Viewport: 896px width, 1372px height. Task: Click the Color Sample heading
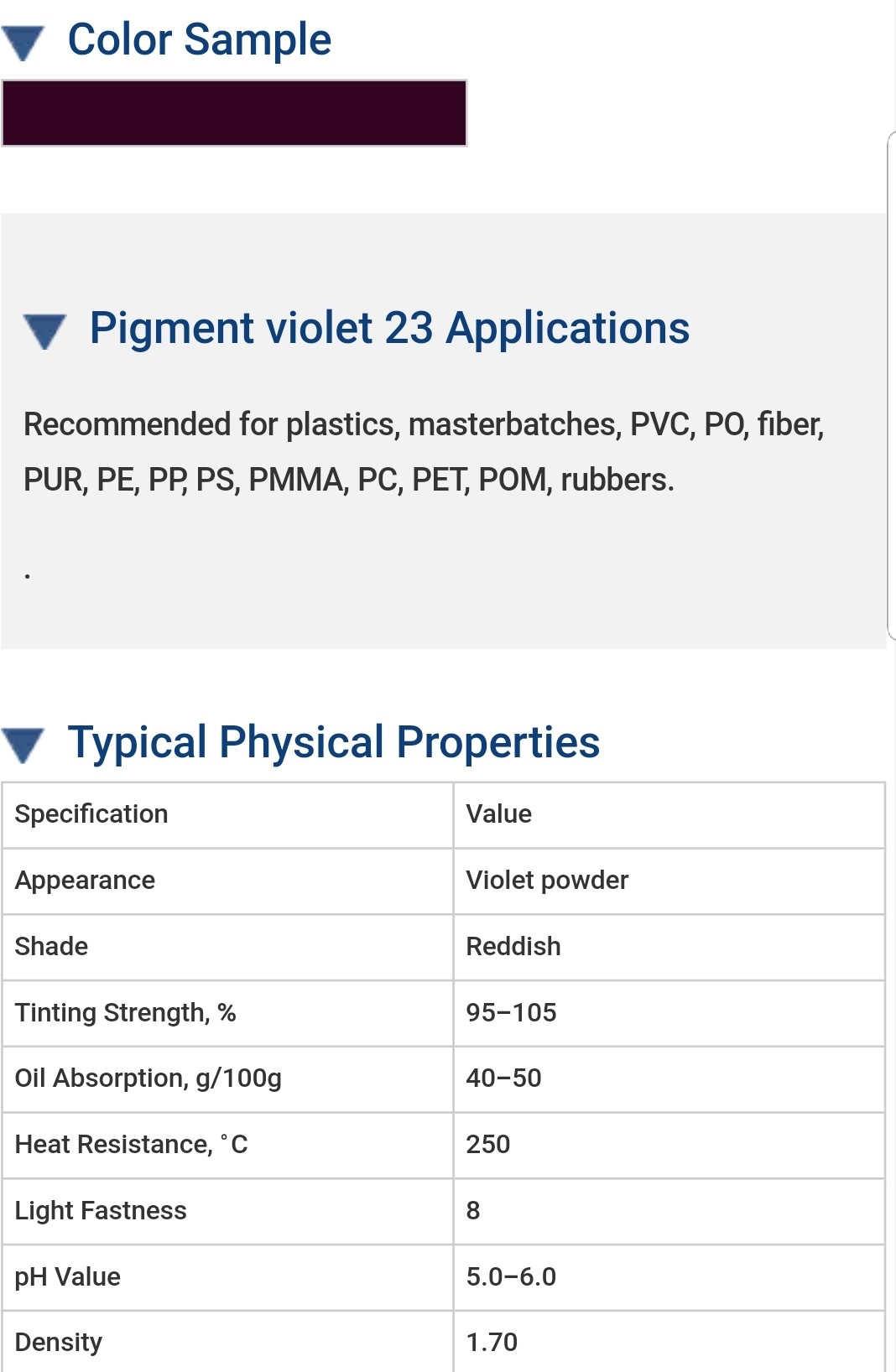pyautogui.click(x=199, y=39)
